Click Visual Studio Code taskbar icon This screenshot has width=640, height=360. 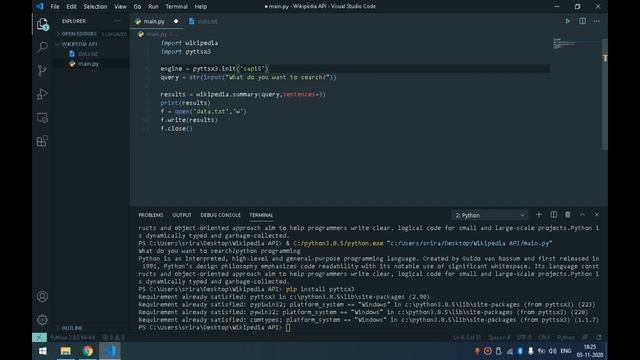click(x=110, y=351)
